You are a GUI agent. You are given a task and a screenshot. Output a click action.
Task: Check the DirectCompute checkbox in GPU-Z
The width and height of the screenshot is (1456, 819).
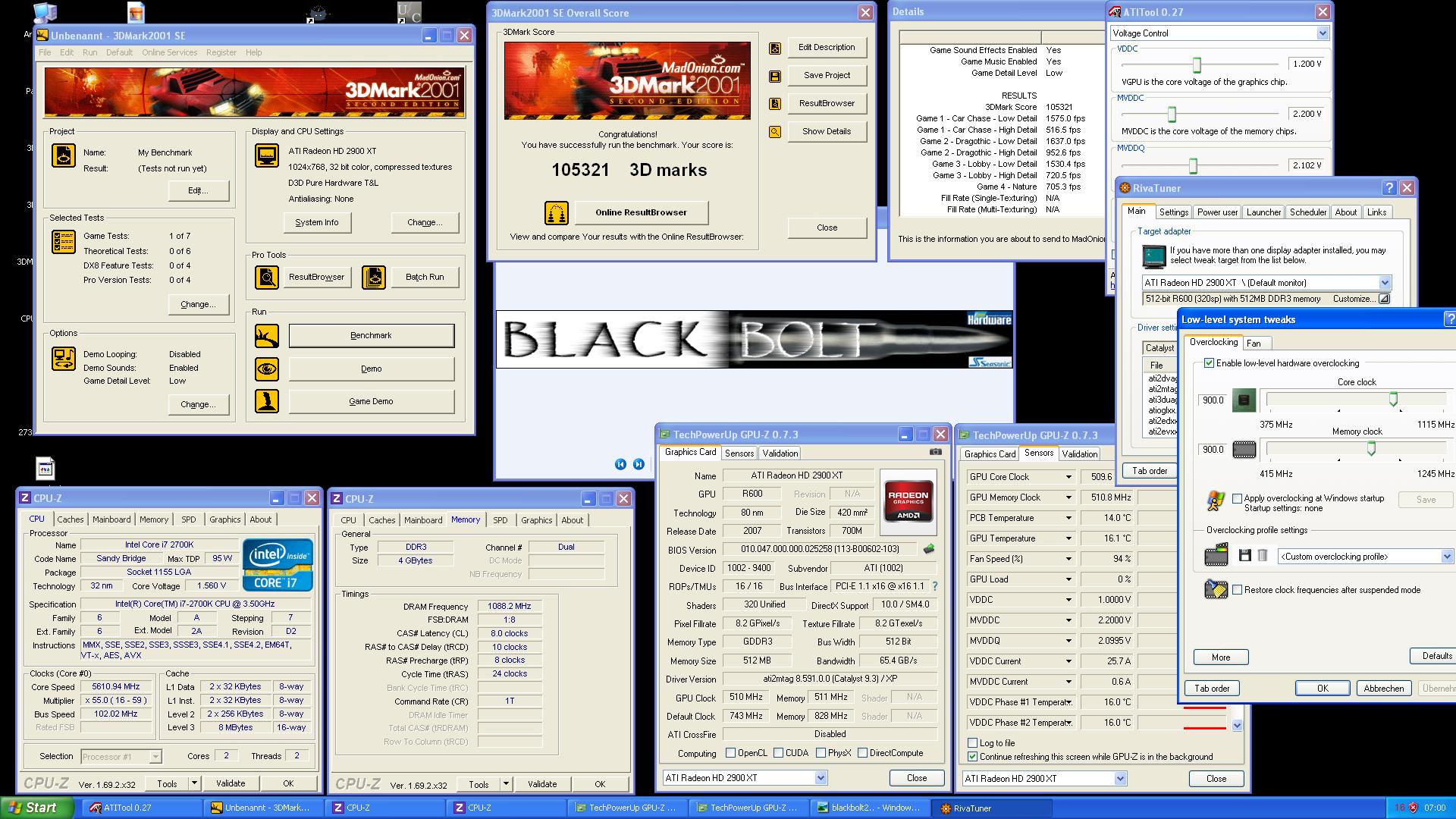862,753
